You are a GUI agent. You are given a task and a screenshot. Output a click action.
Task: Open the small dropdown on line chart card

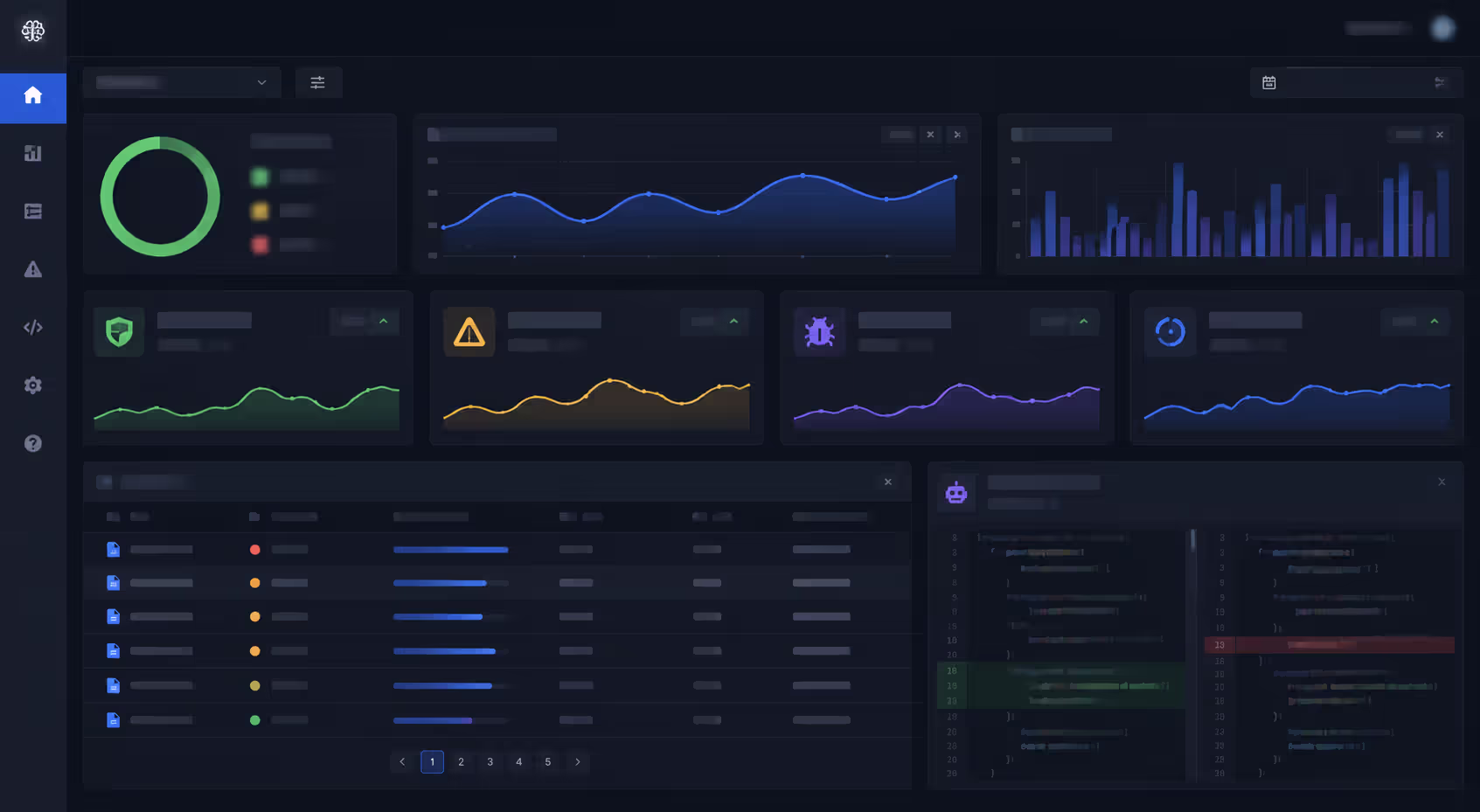(x=900, y=135)
